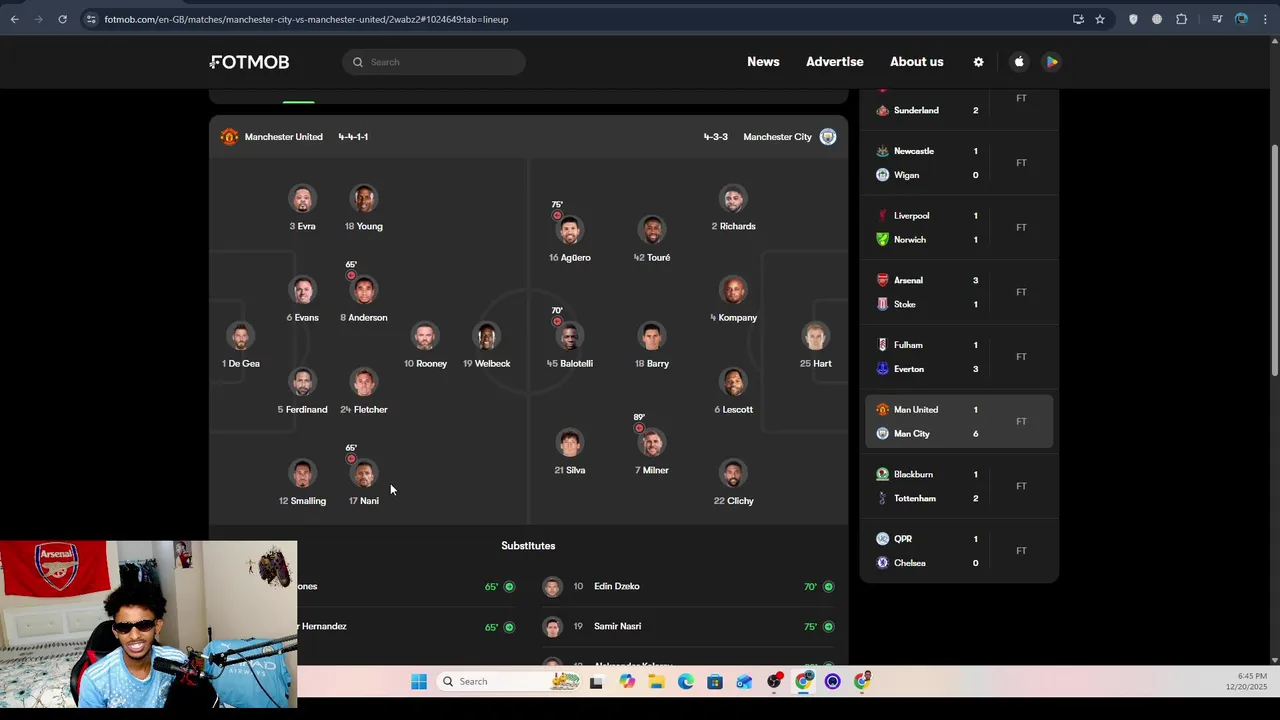Click the Manchester City team name
The width and height of the screenshot is (1280, 720).
(x=777, y=137)
